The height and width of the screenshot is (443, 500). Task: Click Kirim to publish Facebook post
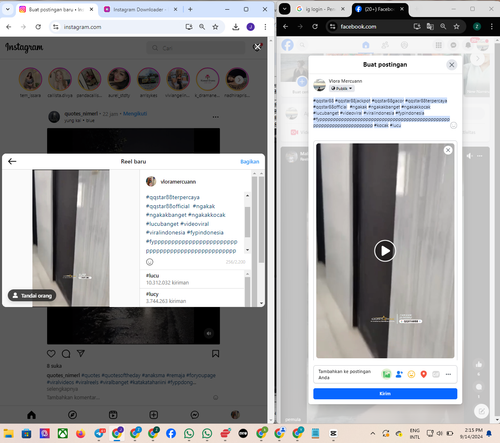pyautogui.click(x=385, y=394)
